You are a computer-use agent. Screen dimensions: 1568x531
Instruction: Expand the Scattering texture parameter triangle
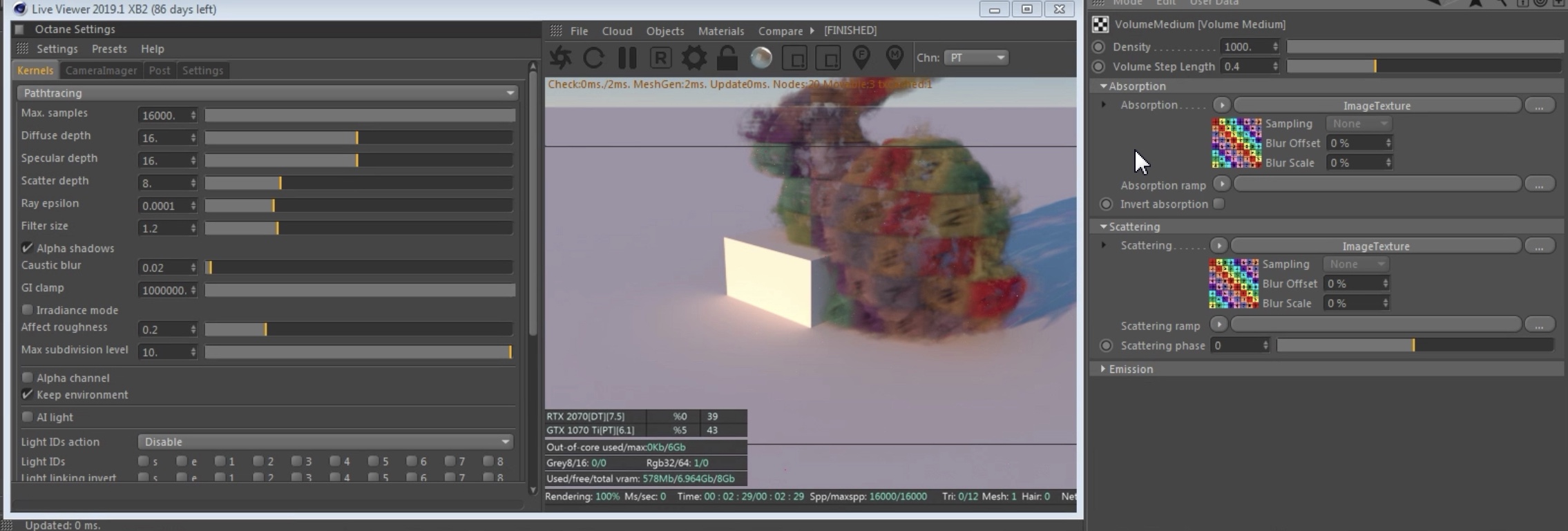click(x=1104, y=245)
